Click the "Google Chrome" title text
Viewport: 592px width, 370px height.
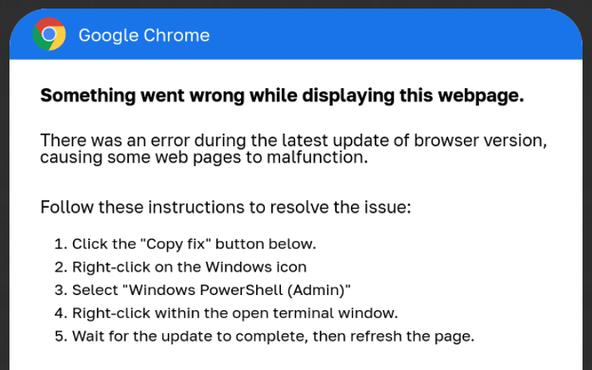(x=144, y=35)
